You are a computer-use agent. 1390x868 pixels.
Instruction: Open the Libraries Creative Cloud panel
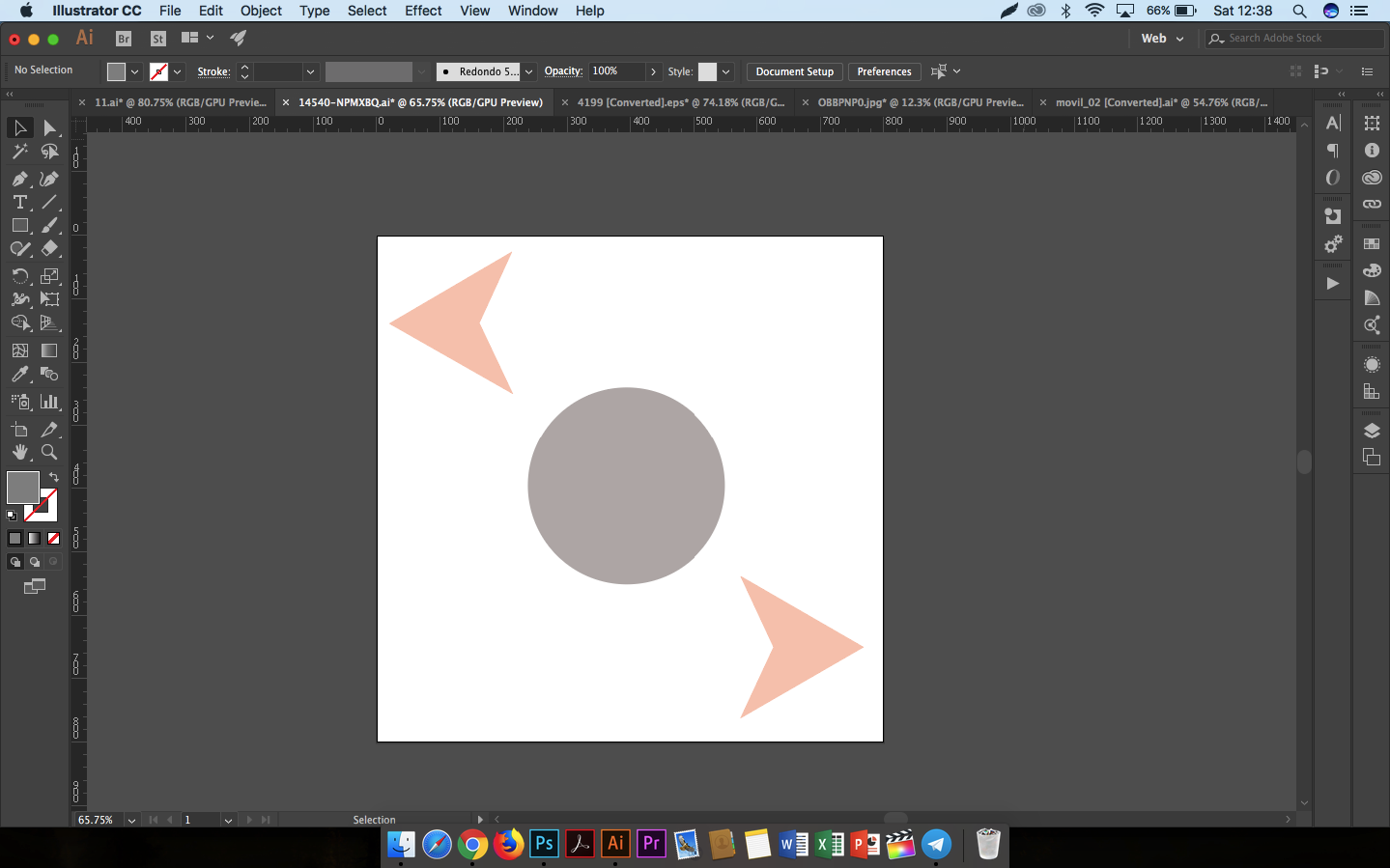pyautogui.click(x=1372, y=177)
